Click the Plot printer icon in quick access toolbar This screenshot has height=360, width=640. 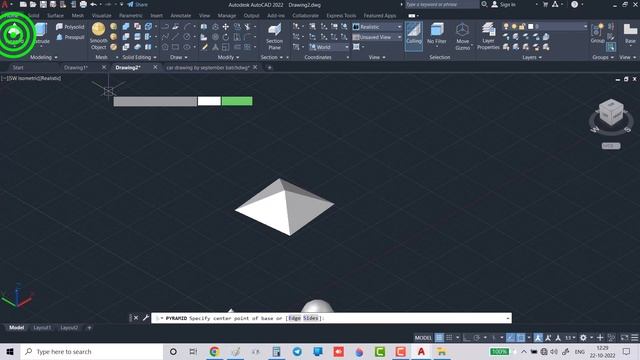coord(83,4)
